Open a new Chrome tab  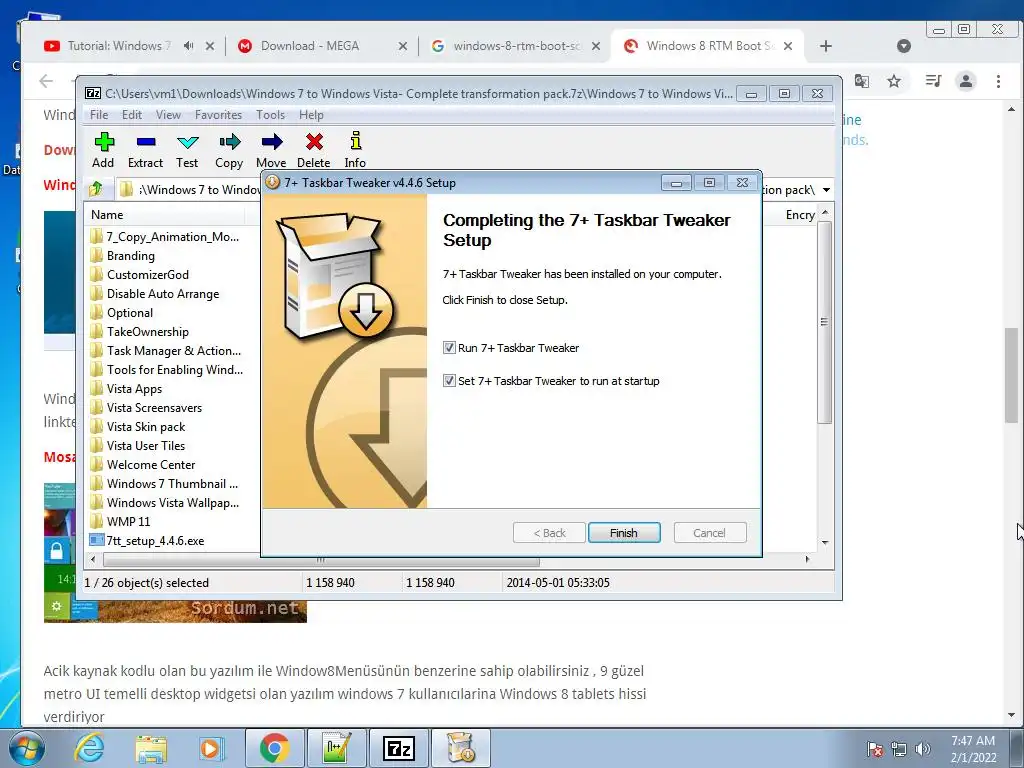825,46
